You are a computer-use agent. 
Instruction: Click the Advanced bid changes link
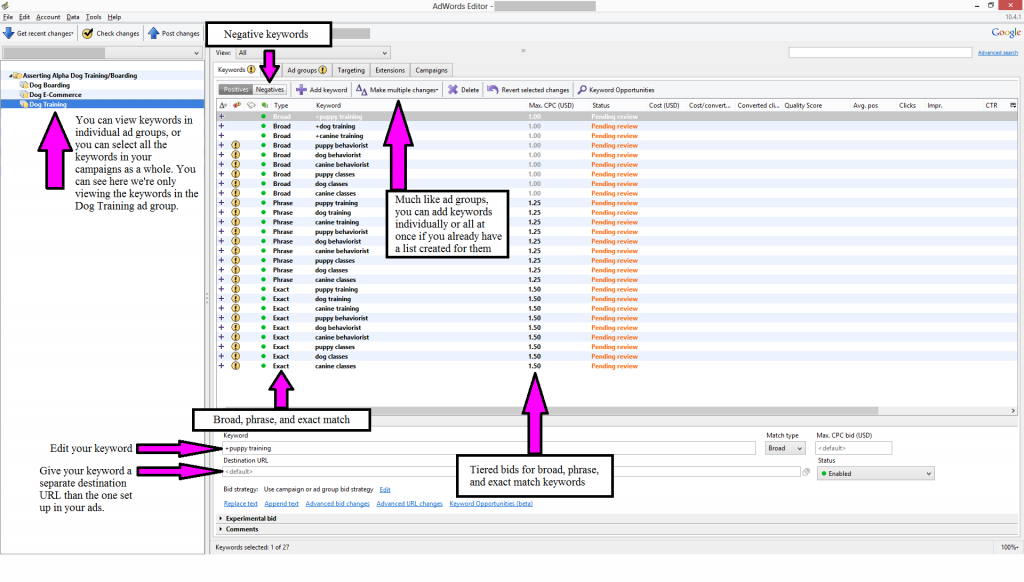pyautogui.click(x=338, y=504)
